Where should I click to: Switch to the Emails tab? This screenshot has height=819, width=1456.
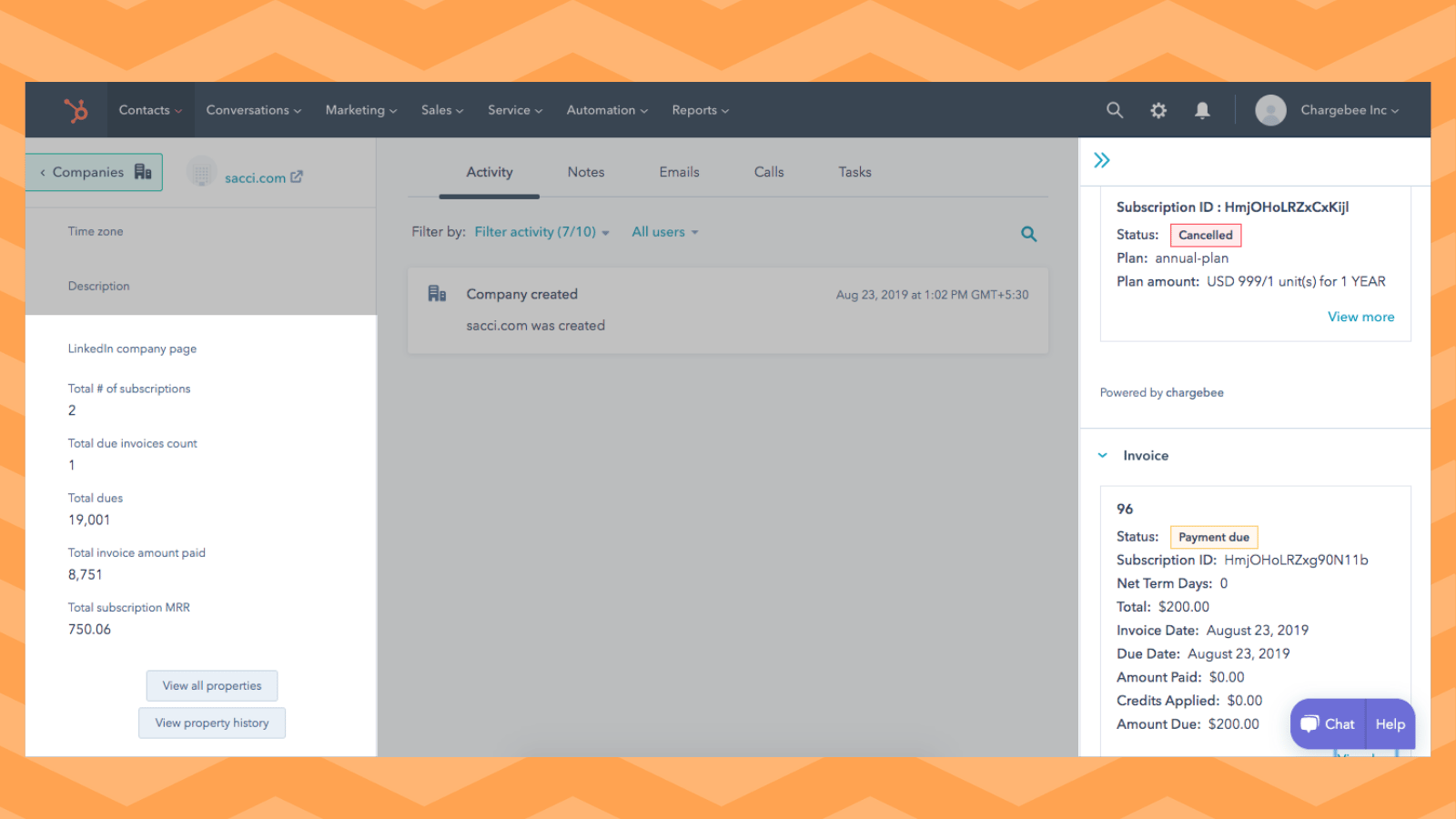[679, 172]
